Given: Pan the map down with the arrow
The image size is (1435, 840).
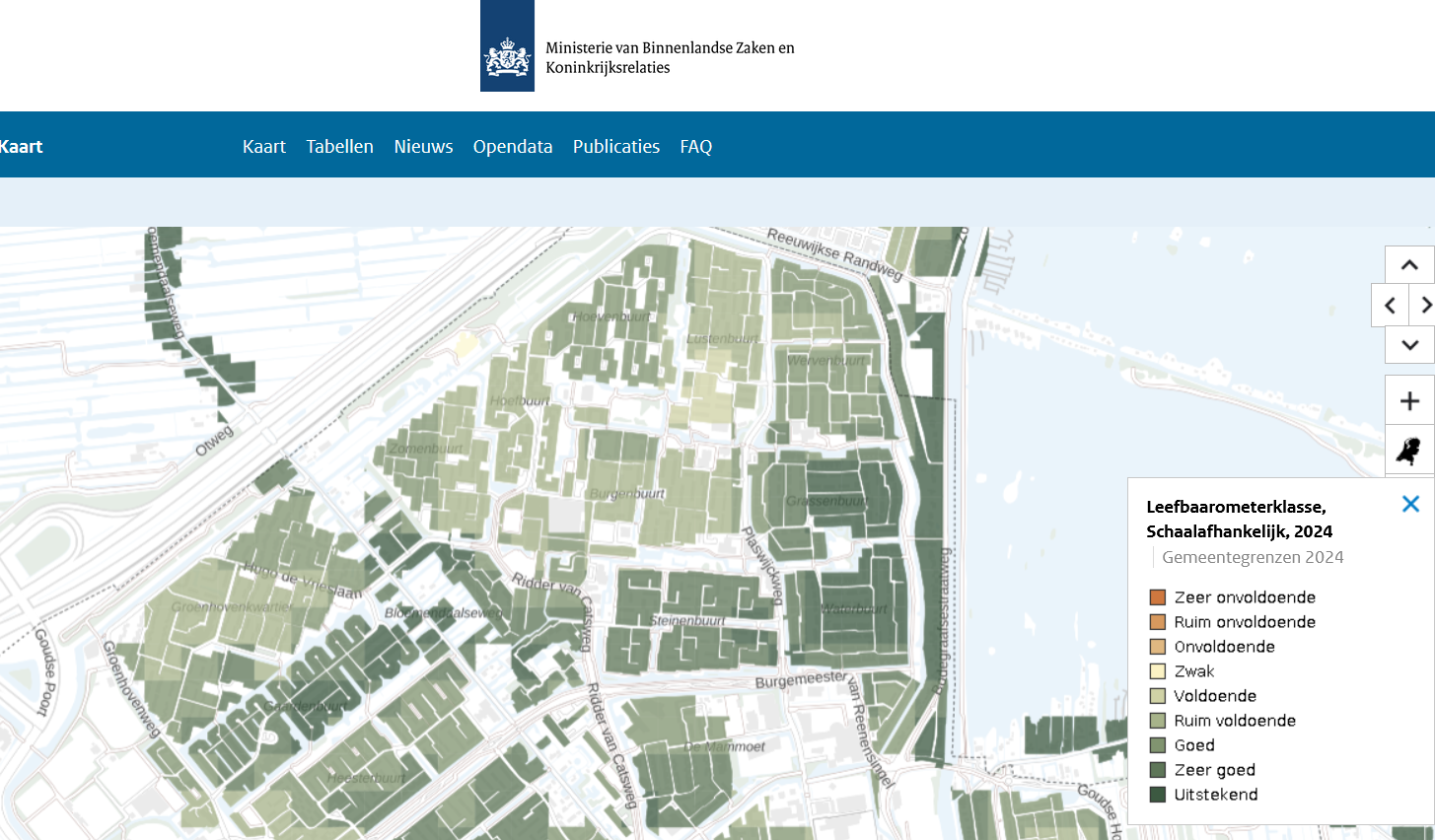Looking at the screenshot, I should pos(1409,345).
